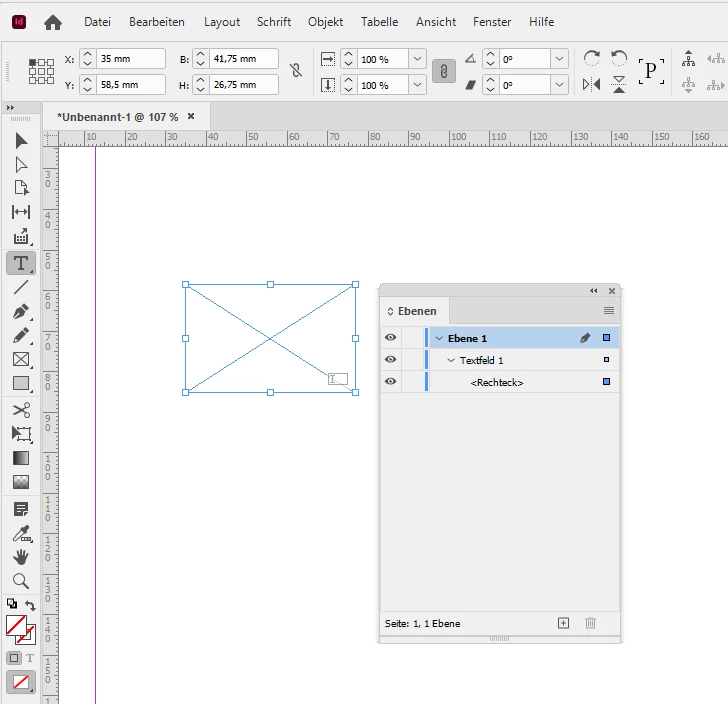Toggle constrain proportions for scaling

click(444, 72)
